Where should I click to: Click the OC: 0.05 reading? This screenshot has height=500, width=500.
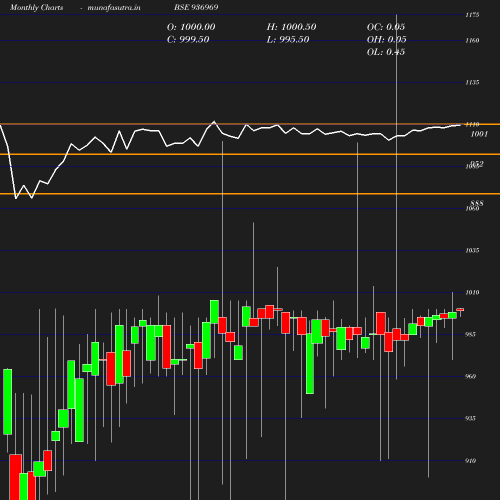[x=386, y=27]
